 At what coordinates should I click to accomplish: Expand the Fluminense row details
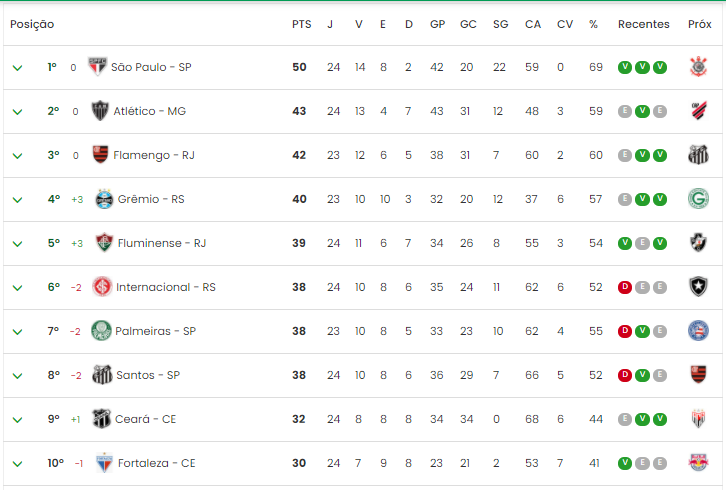(17, 244)
